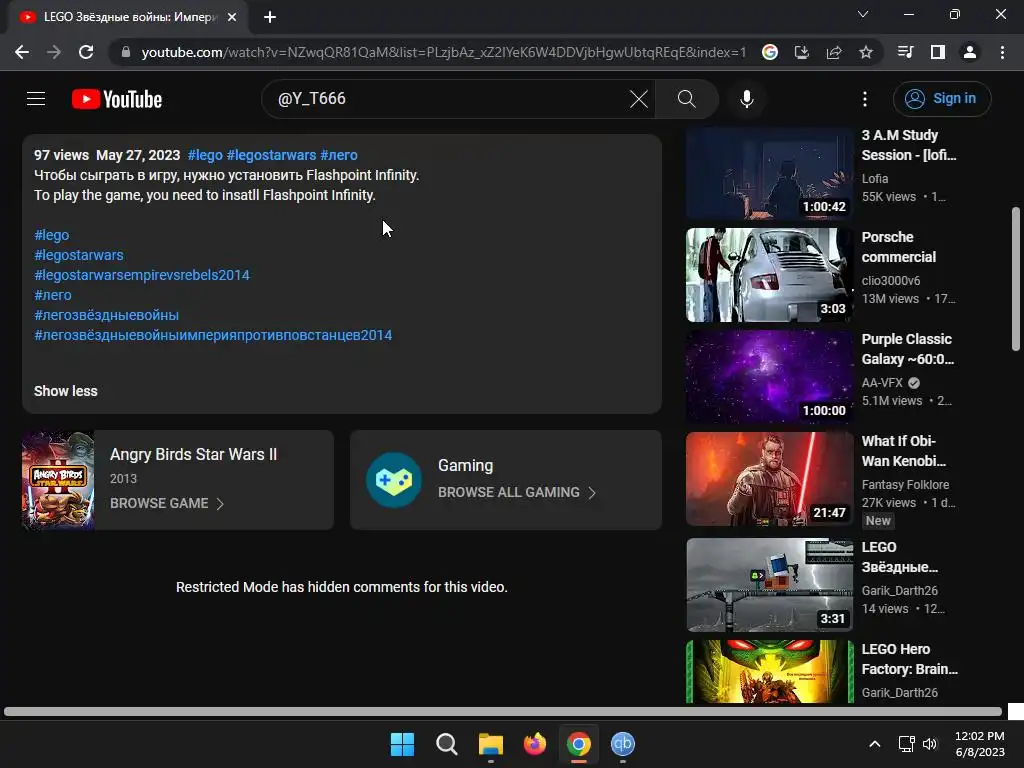Open Chrome media controls icon
This screenshot has width=1024, height=768.
click(905, 52)
